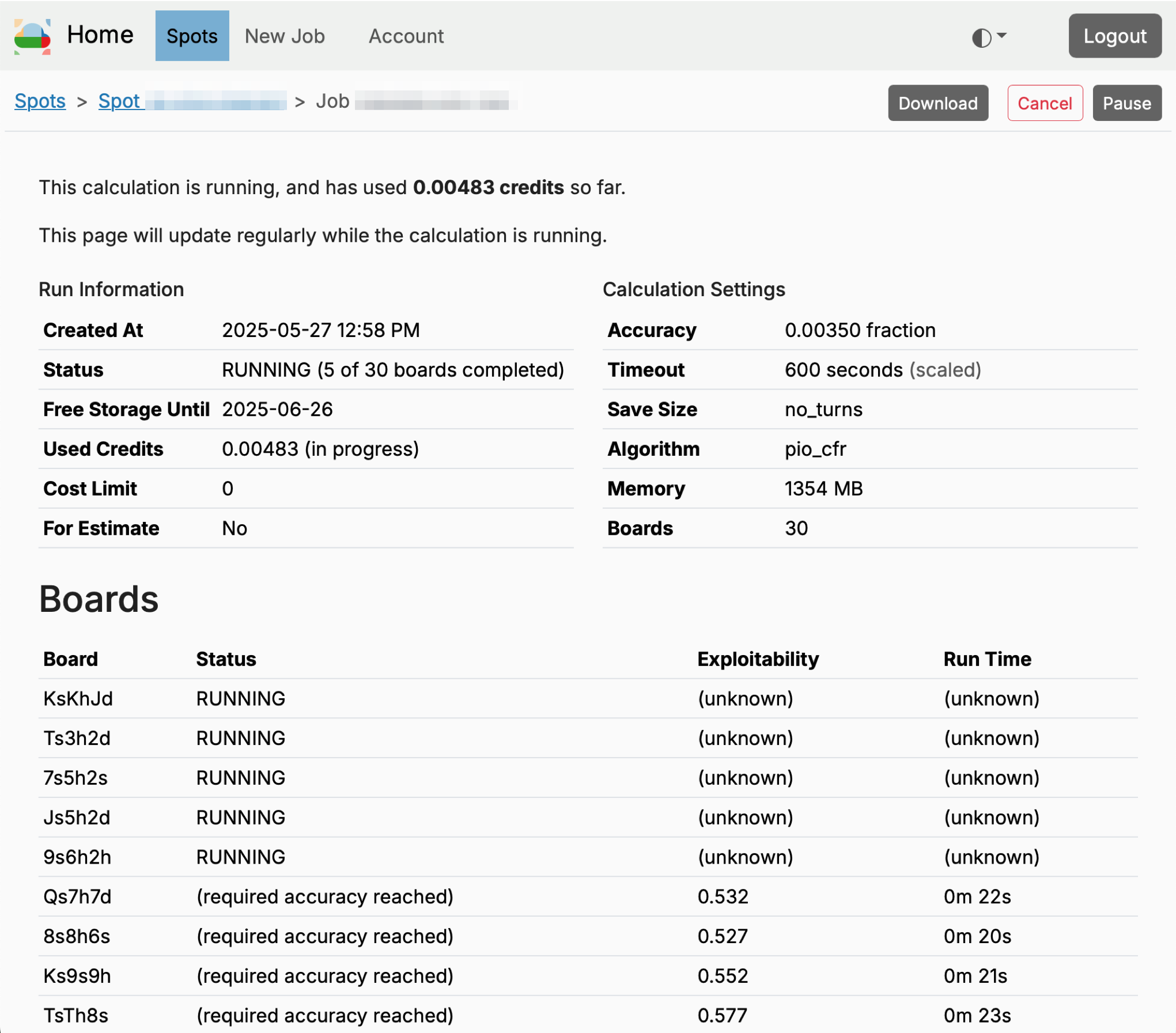1176x1033 pixels.
Task: Click the Status column header in Boards
Action: tap(226, 659)
